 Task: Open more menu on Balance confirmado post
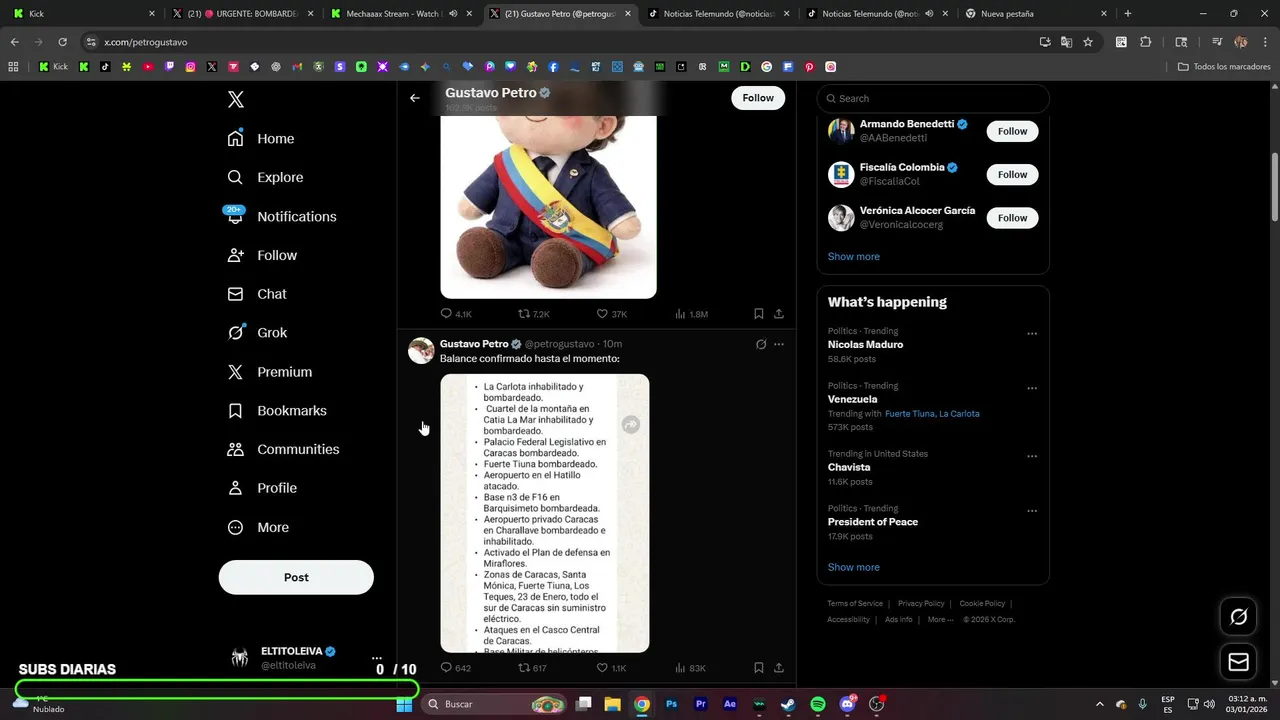[779, 344]
